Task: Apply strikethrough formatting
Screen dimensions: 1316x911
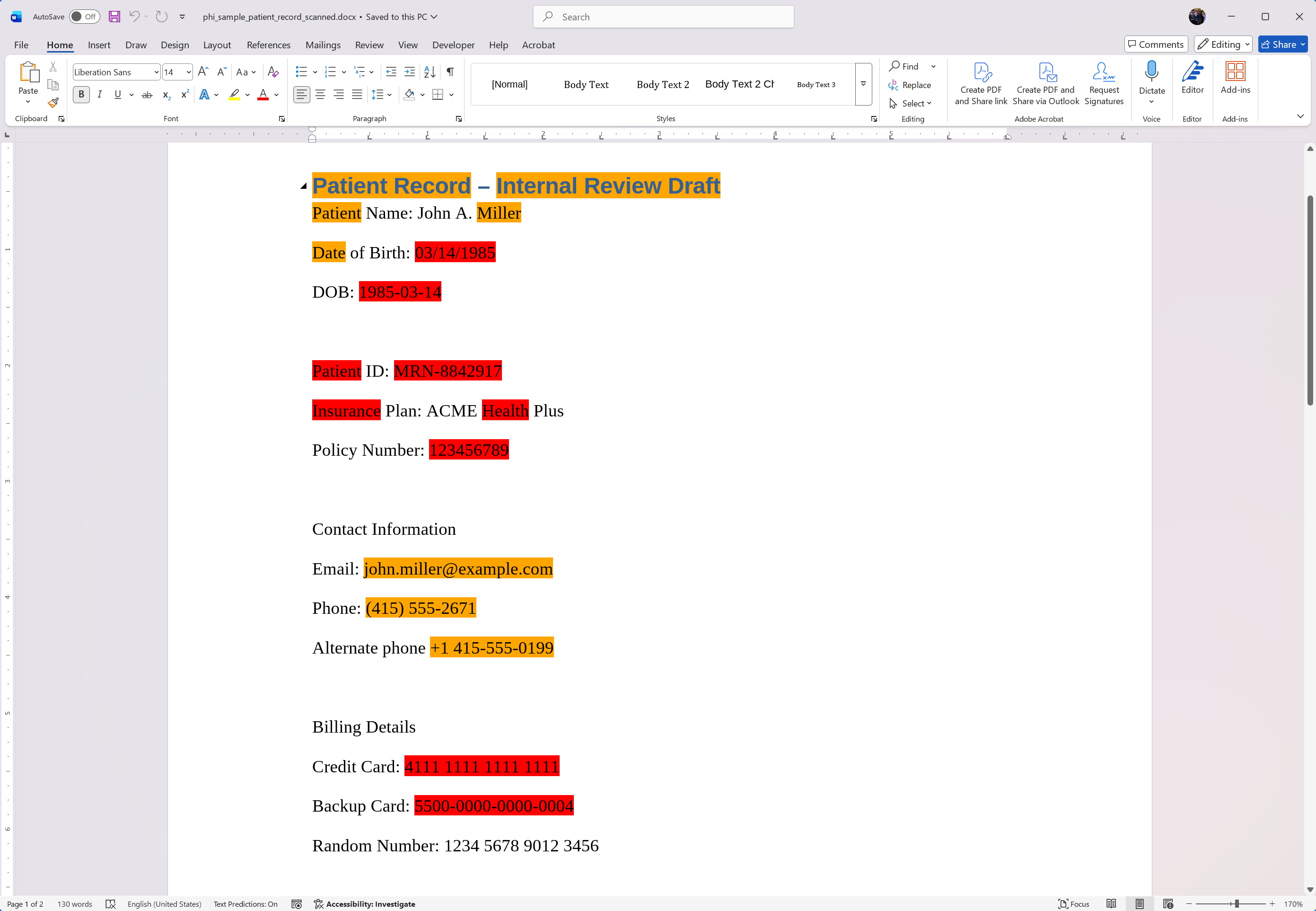Action: click(146, 94)
